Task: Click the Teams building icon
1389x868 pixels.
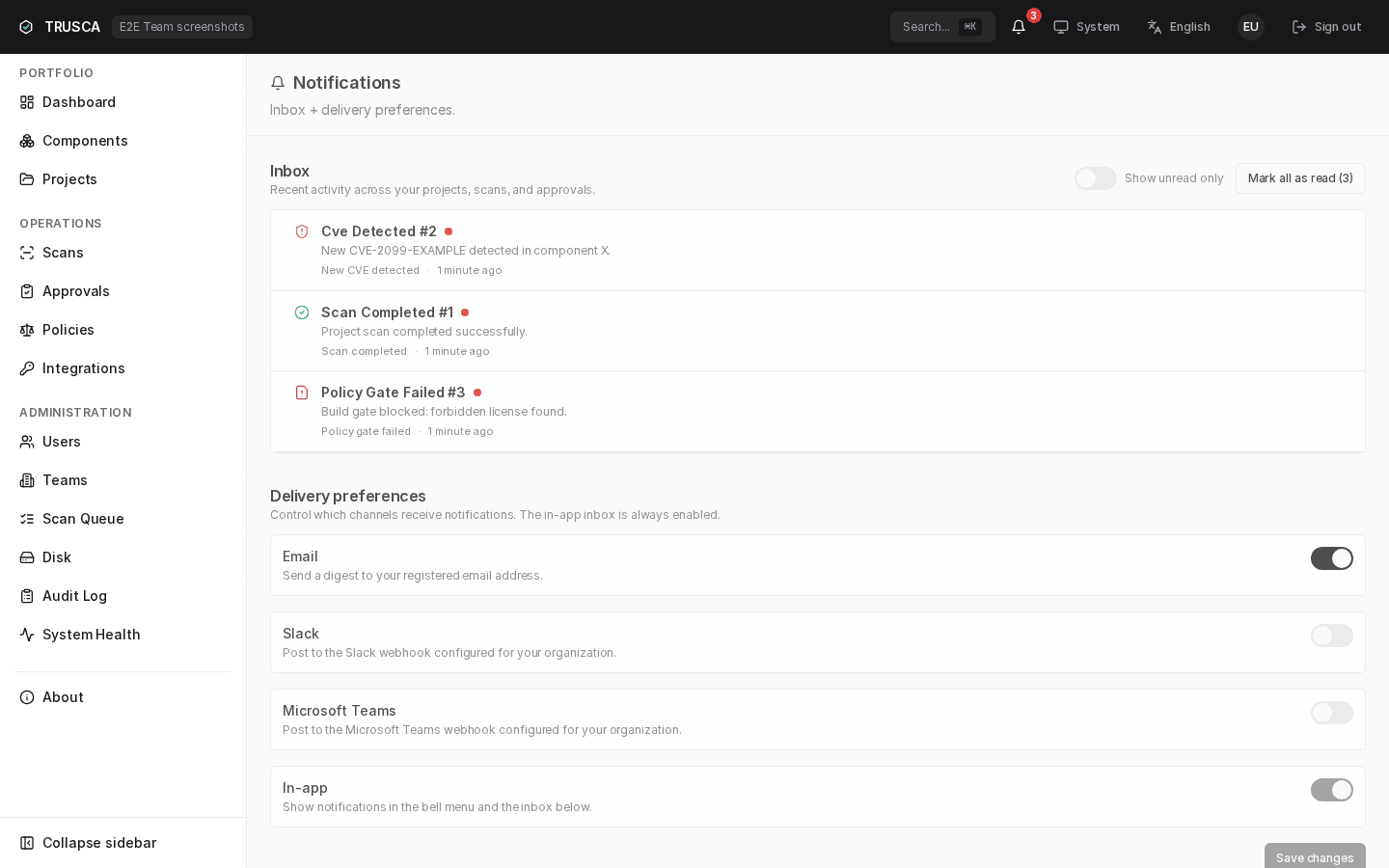Action: [27, 480]
